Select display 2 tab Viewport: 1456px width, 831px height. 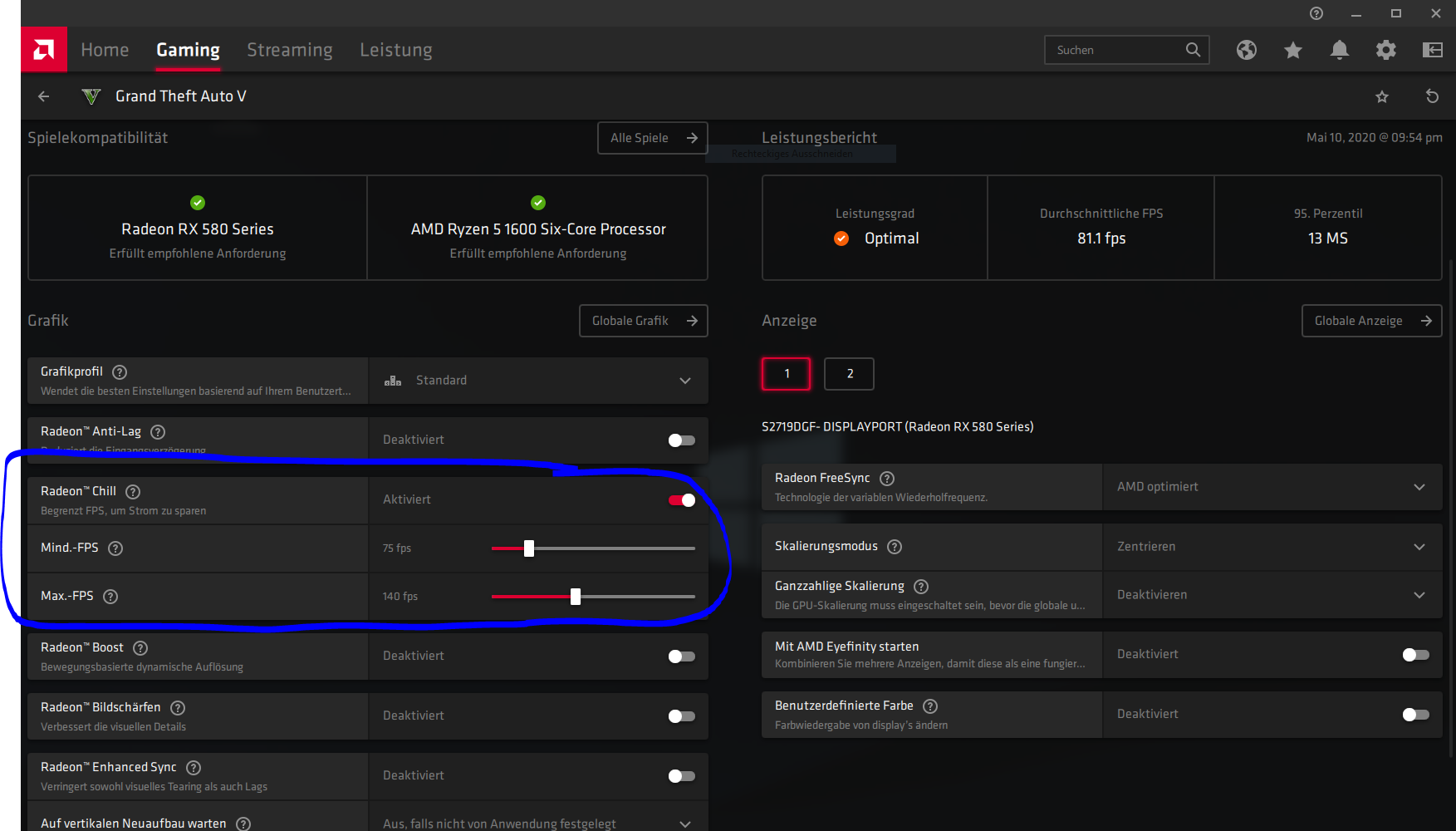[x=849, y=374]
